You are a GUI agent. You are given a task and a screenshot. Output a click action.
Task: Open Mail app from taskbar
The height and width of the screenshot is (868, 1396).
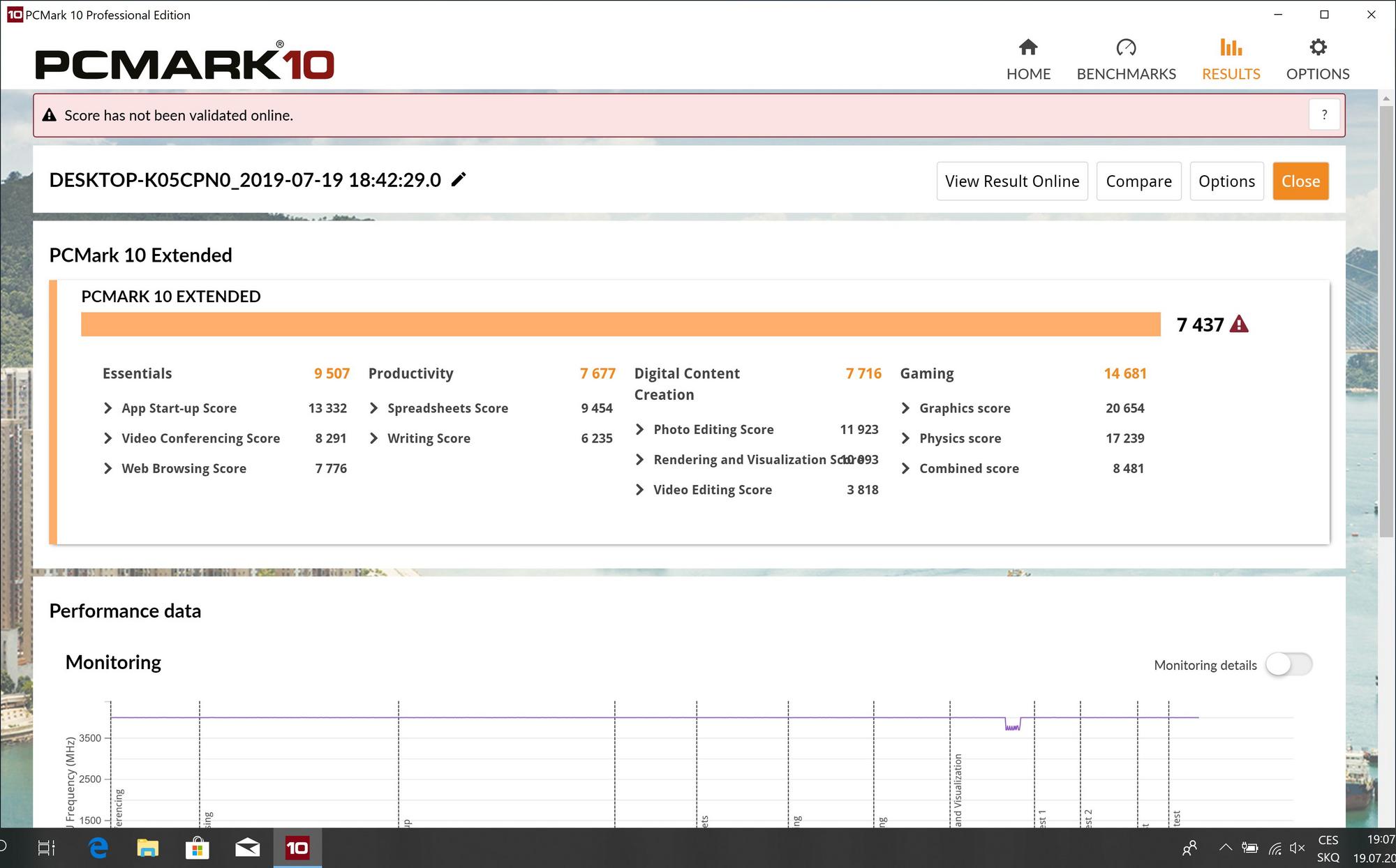click(x=247, y=848)
